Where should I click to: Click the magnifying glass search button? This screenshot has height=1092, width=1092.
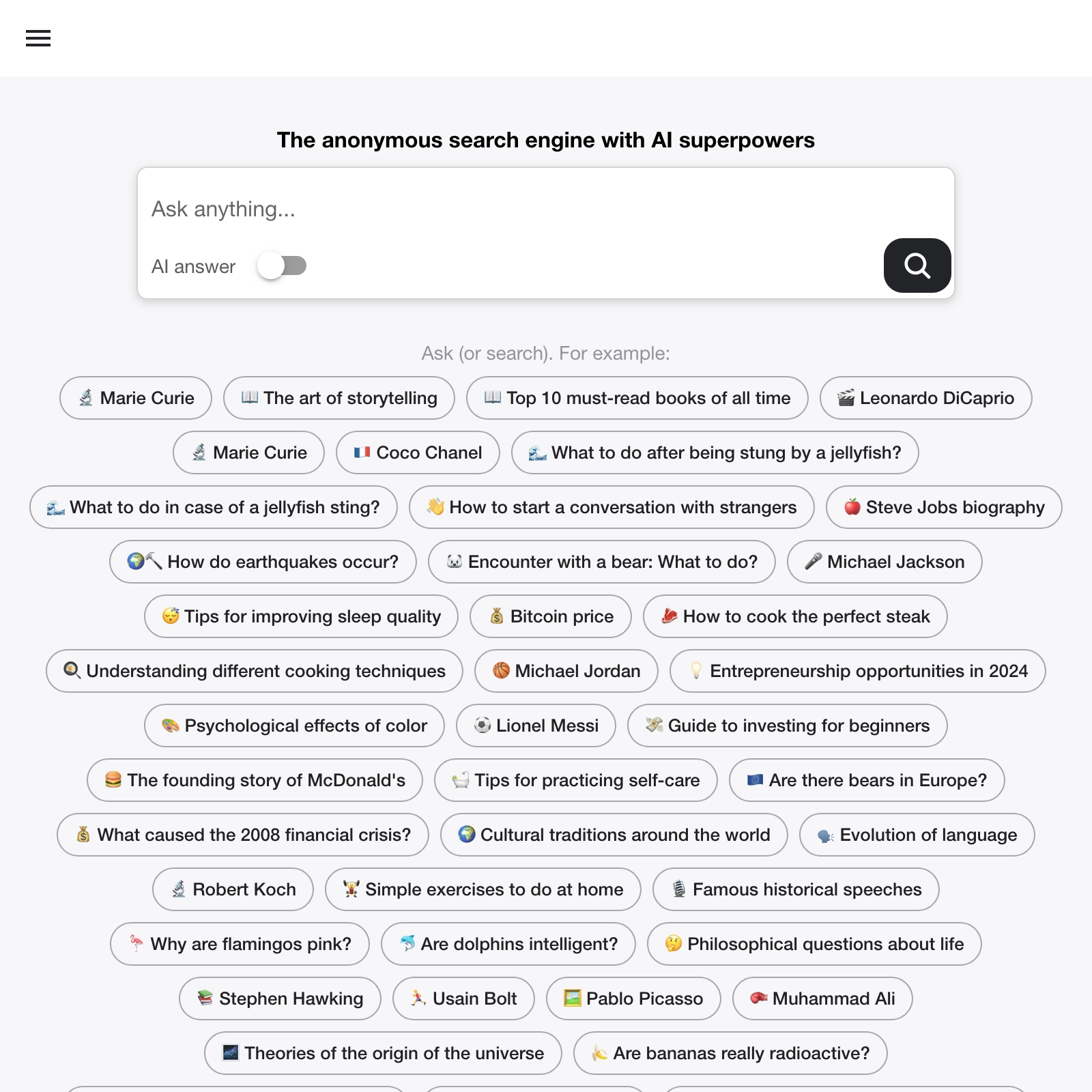coord(917,265)
